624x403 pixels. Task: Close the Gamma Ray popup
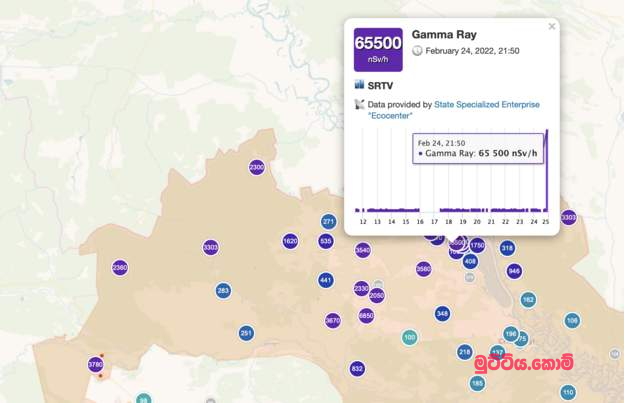(x=551, y=27)
